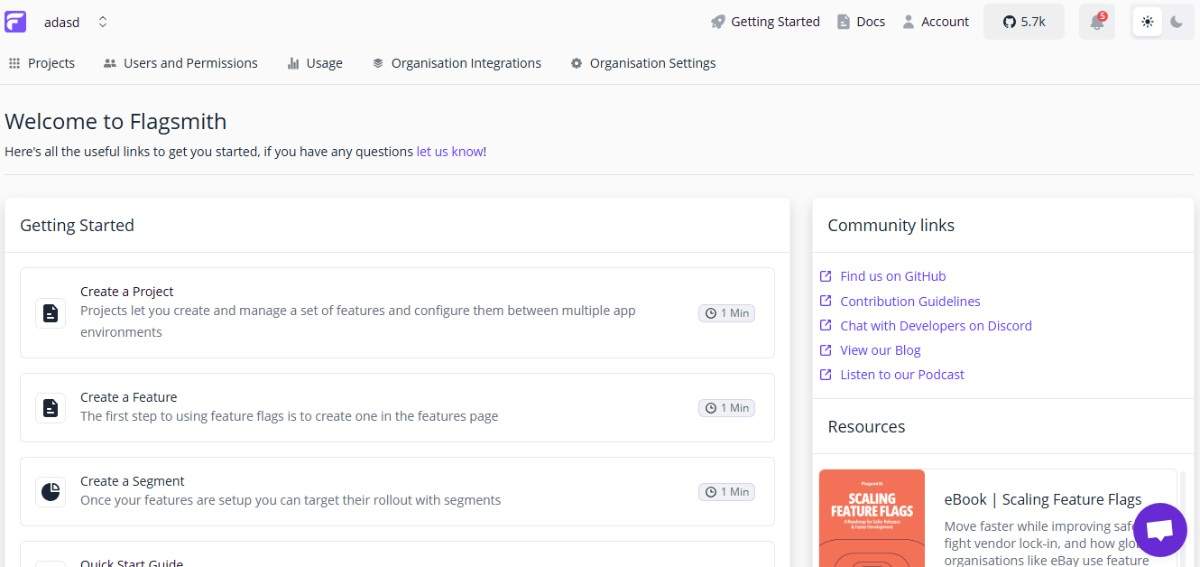Open the notifications bell
1200x567 pixels.
(1097, 21)
